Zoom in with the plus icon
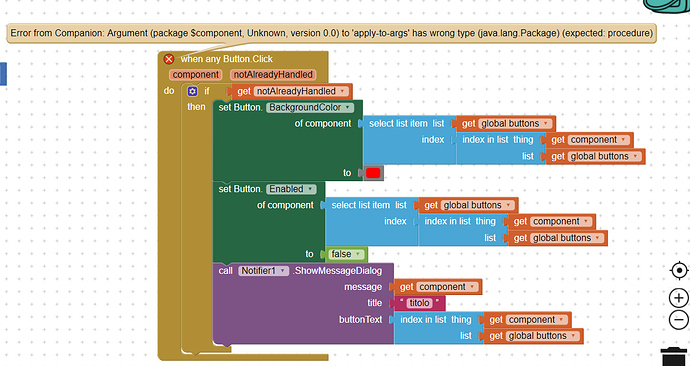 click(679, 298)
